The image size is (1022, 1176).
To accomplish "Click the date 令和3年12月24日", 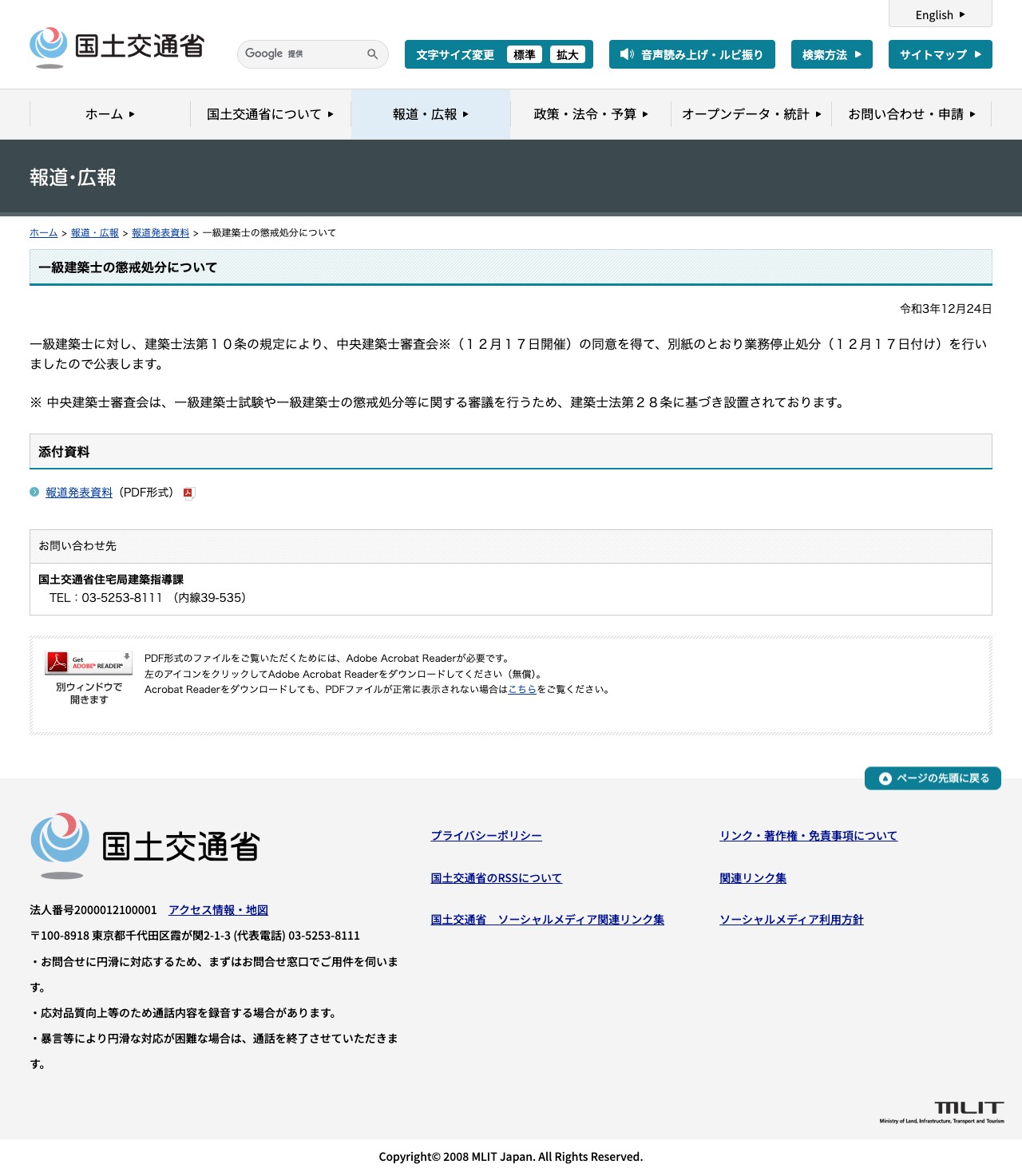I will pyautogui.click(x=946, y=309).
